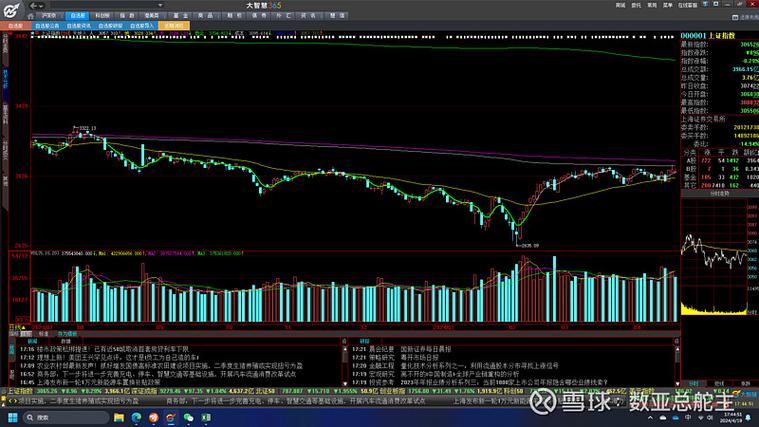Open the 17:12 理想上新 news headline

109,357
